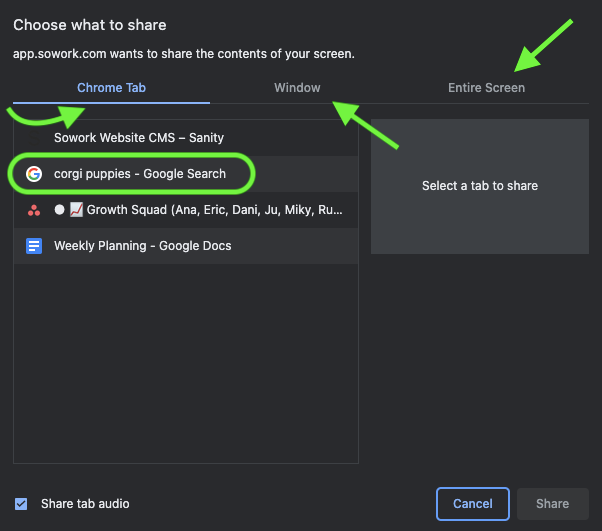
Task: Click the Share tab audio label
Action: pyautogui.click(x=85, y=504)
